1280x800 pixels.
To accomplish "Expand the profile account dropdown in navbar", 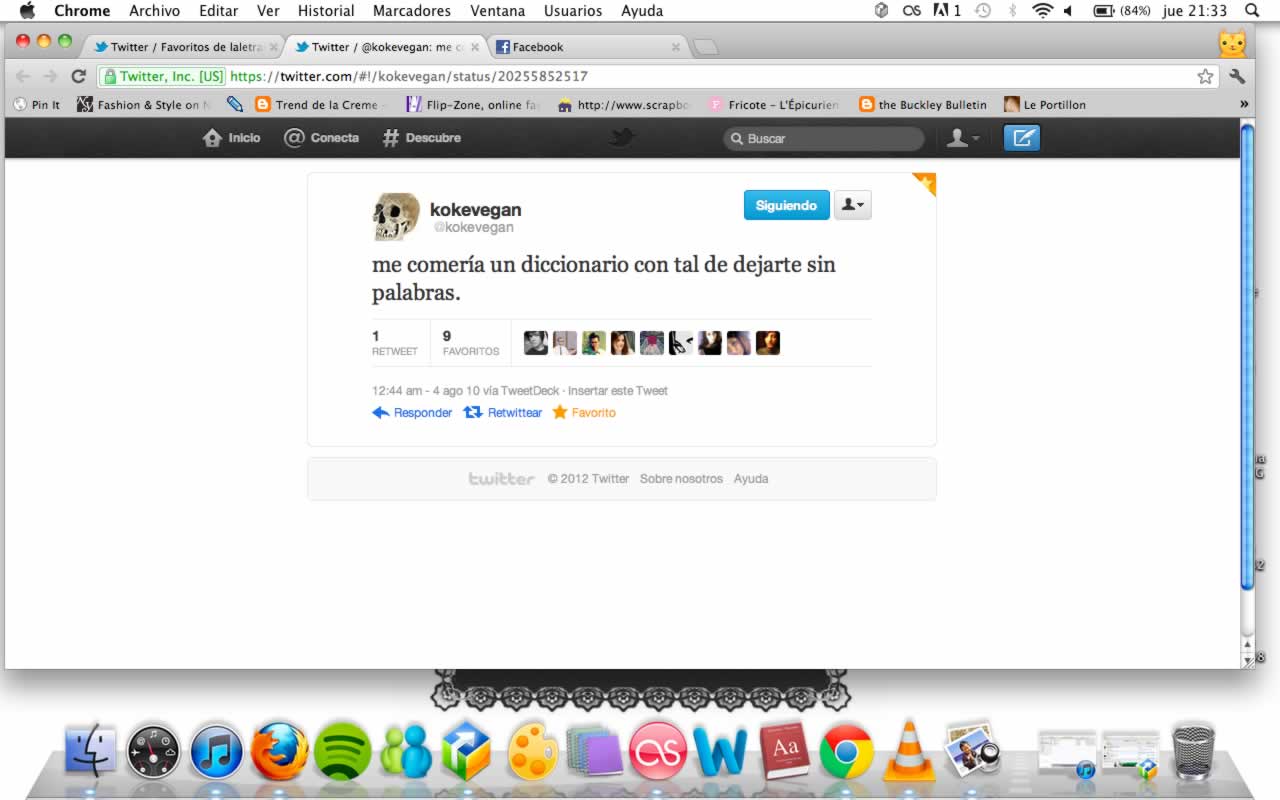I will click(963, 138).
